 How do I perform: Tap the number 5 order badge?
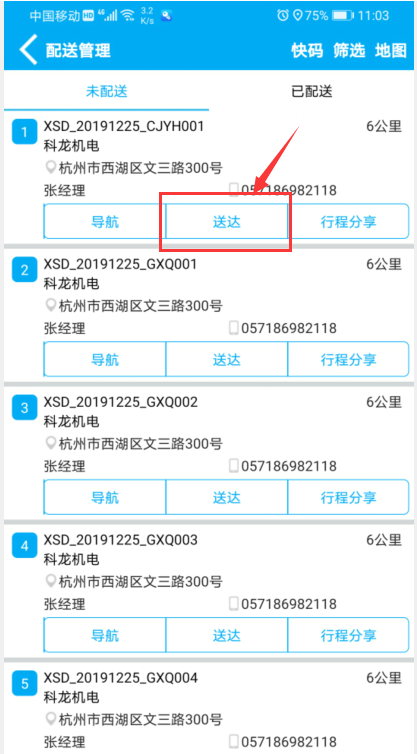tap(24, 683)
